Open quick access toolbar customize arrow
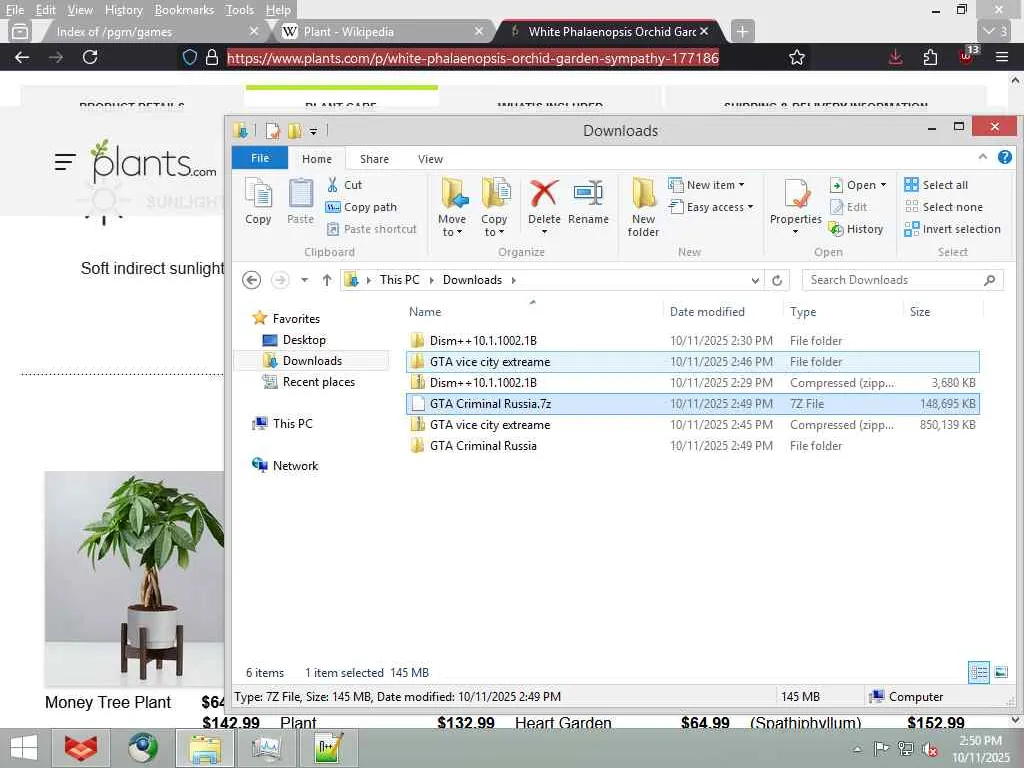 [x=313, y=131]
